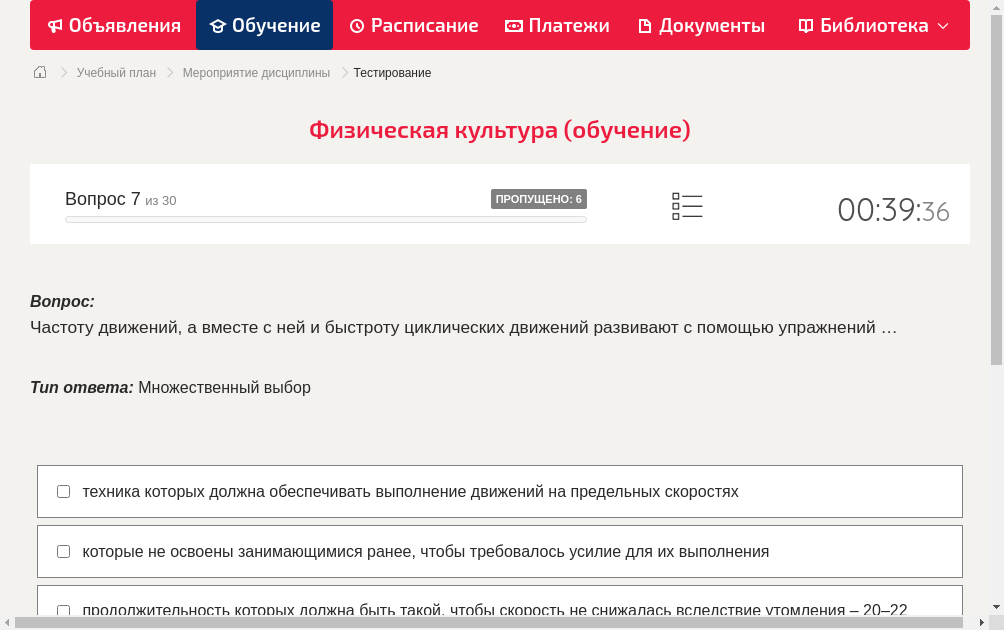Check the answer about предельных скоростях

(63, 490)
